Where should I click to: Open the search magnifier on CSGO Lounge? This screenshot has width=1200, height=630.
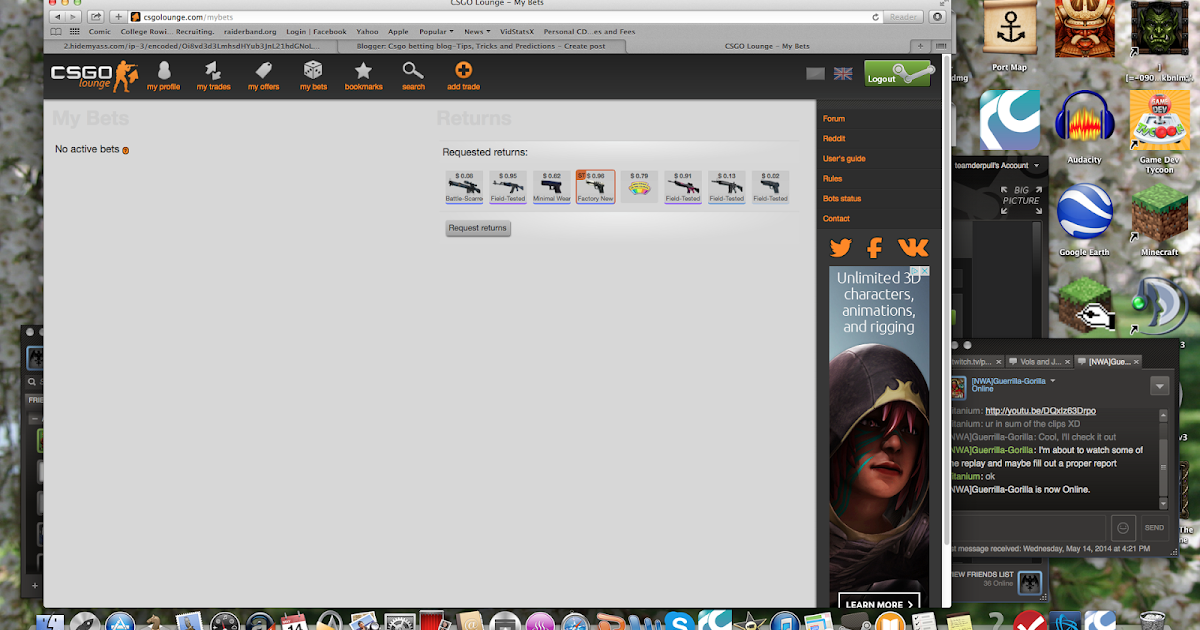click(x=413, y=76)
